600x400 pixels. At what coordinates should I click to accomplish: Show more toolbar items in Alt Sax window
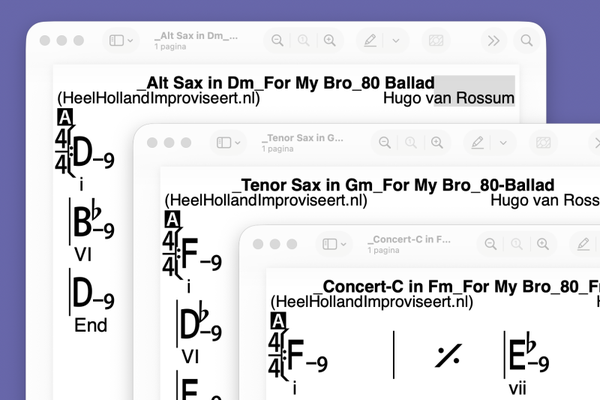pyautogui.click(x=494, y=40)
